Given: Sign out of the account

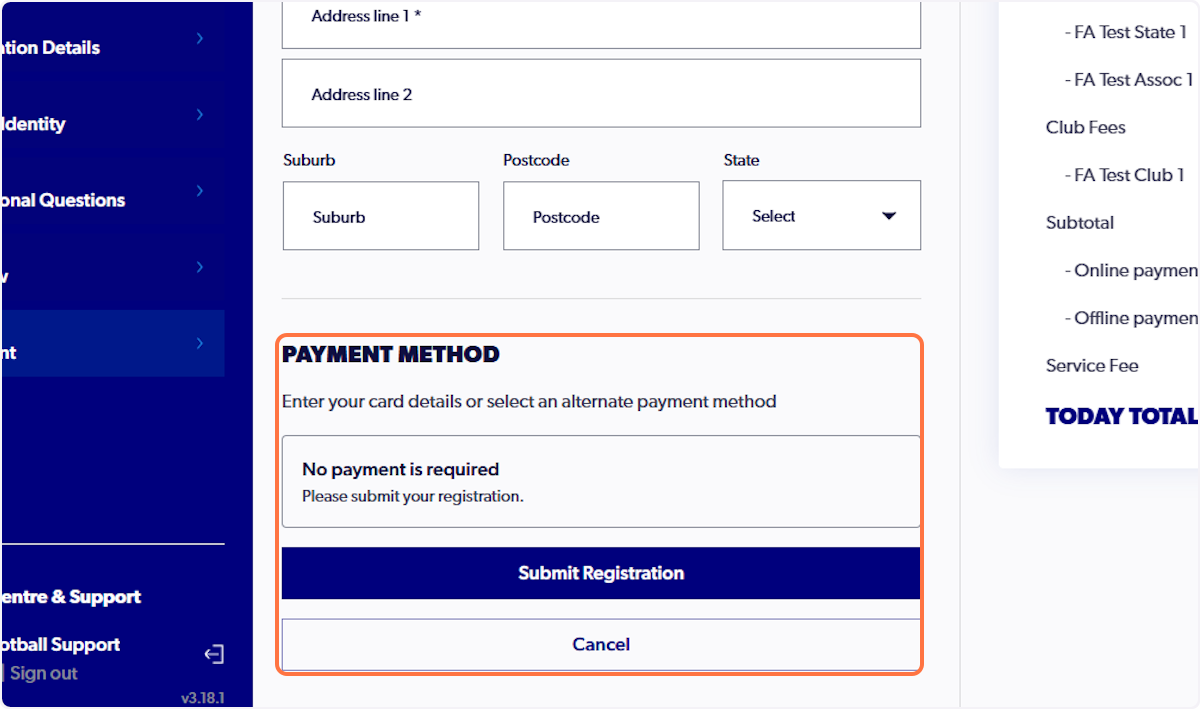Looking at the screenshot, I should 43,673.
